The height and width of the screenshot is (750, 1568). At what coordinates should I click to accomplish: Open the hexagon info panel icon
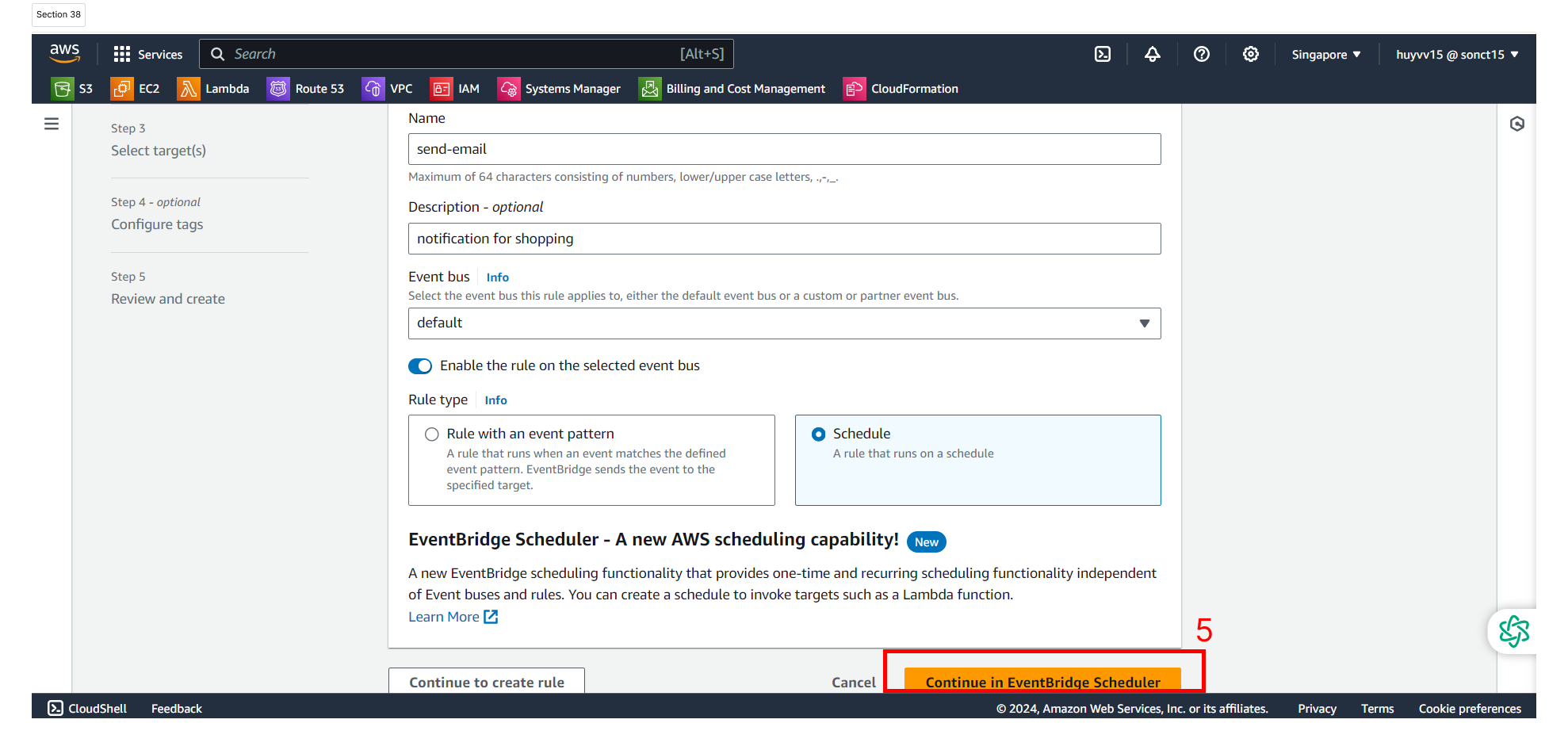(1516, 124)
